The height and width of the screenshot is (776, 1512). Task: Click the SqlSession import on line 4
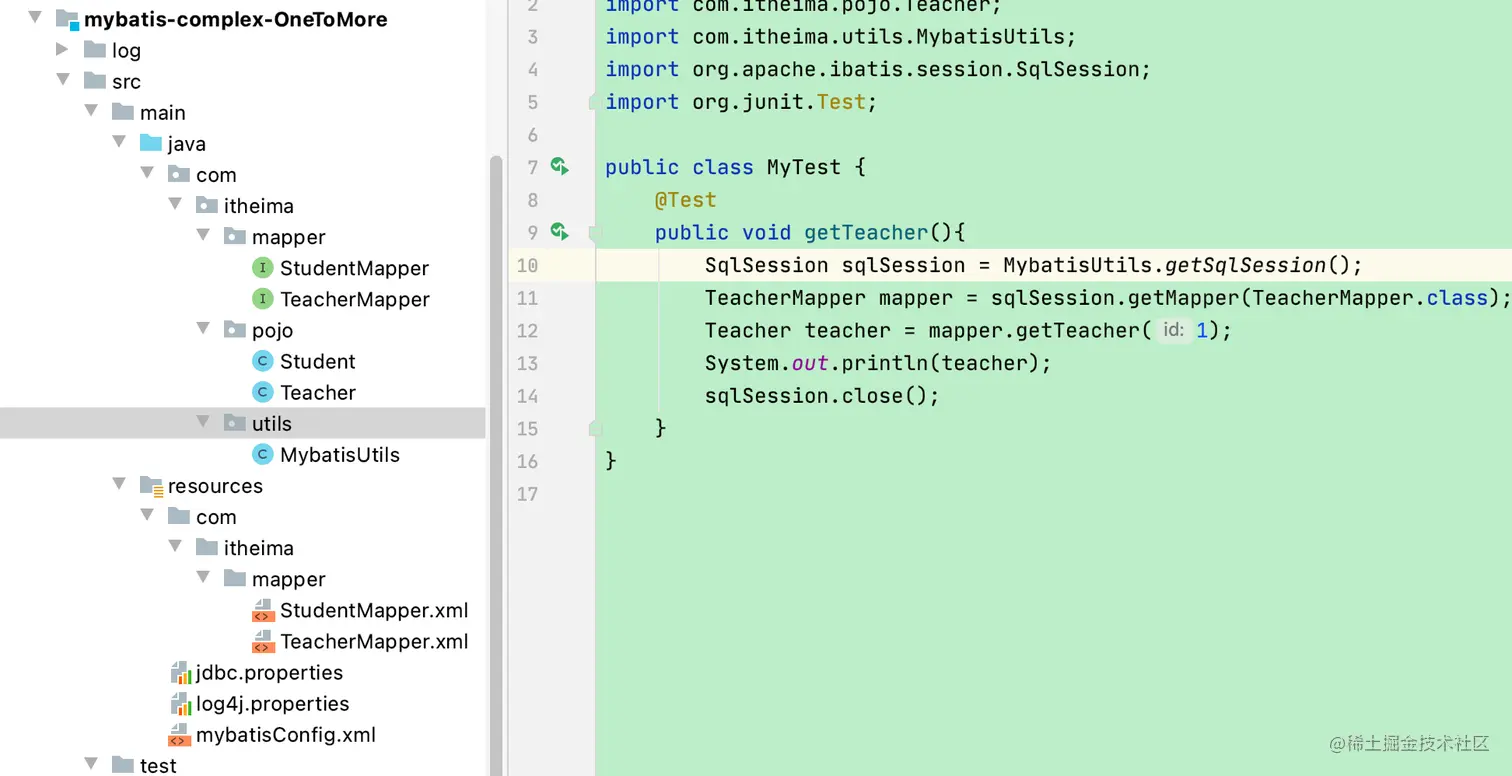878,69
